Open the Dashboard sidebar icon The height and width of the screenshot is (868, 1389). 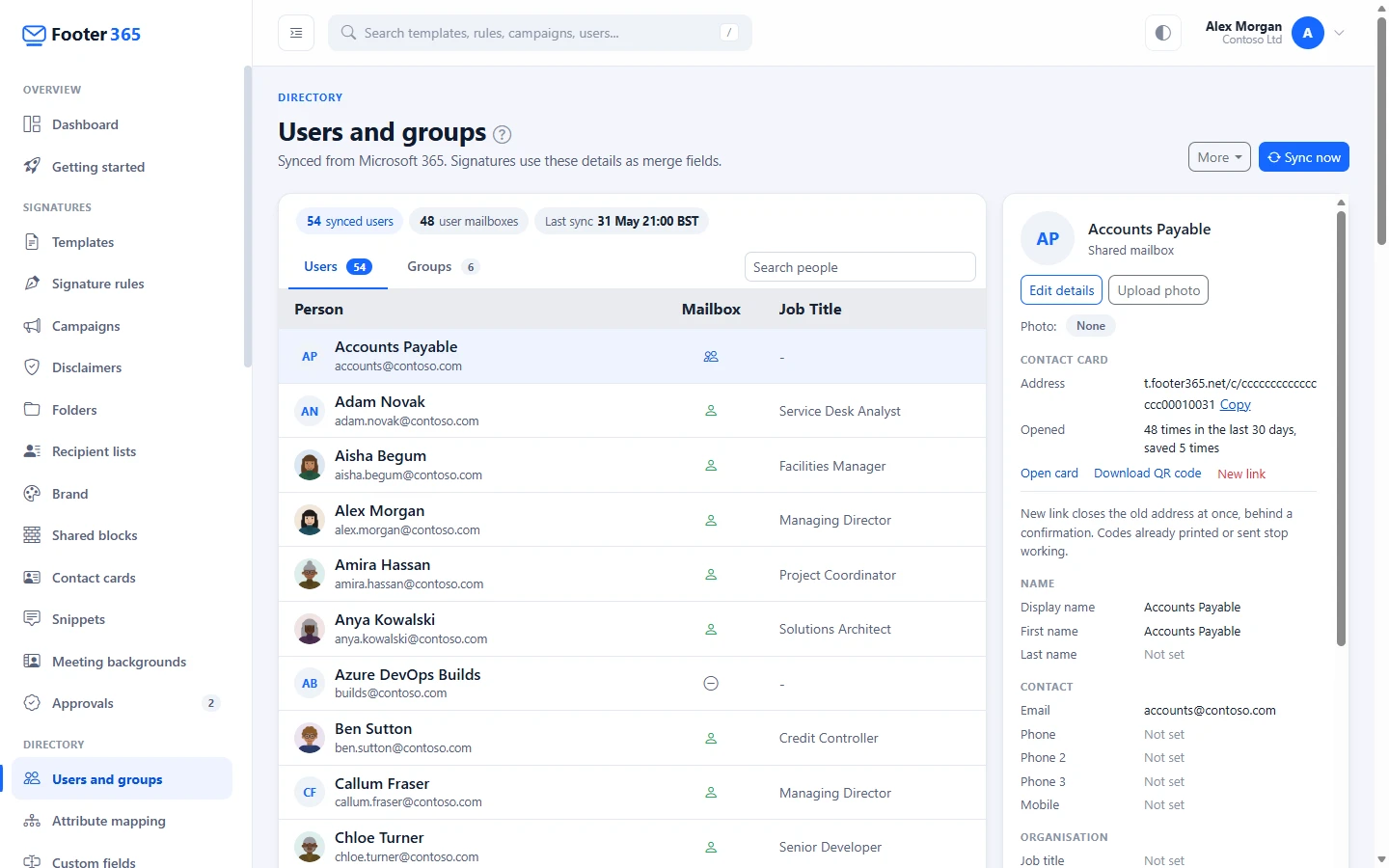32,124
